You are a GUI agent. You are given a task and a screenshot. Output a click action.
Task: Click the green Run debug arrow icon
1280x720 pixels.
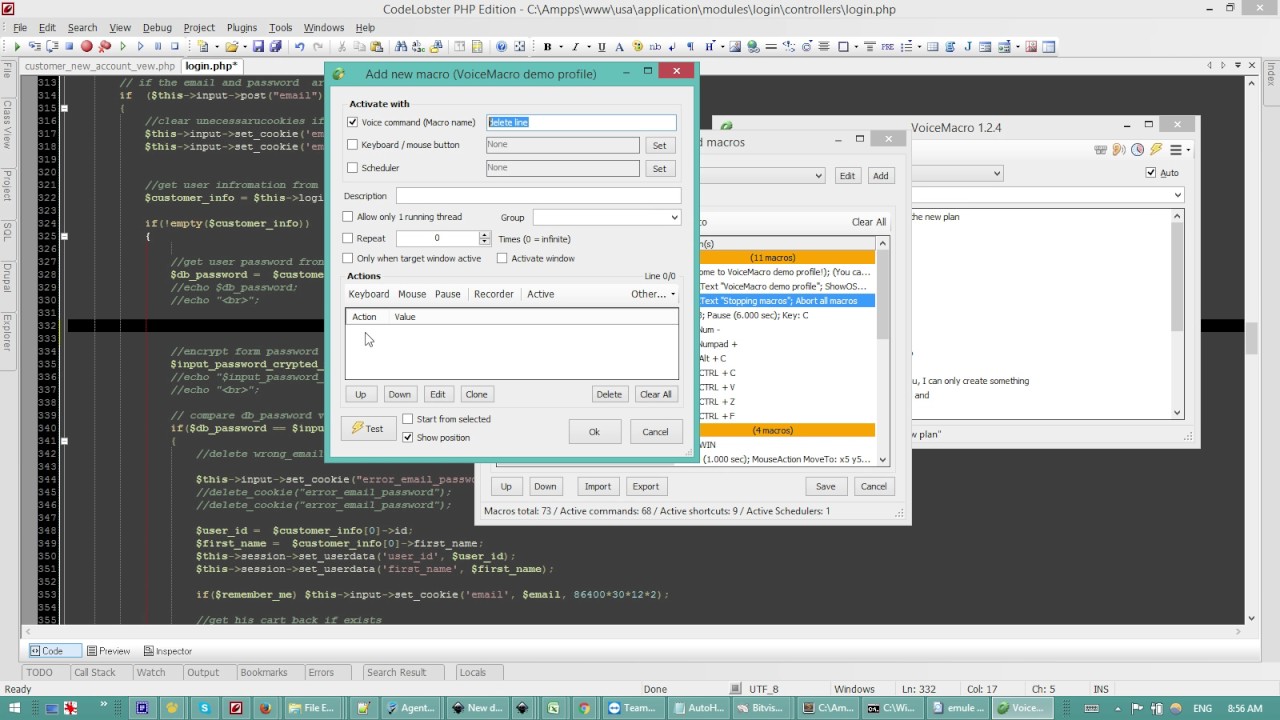(17, 46)
